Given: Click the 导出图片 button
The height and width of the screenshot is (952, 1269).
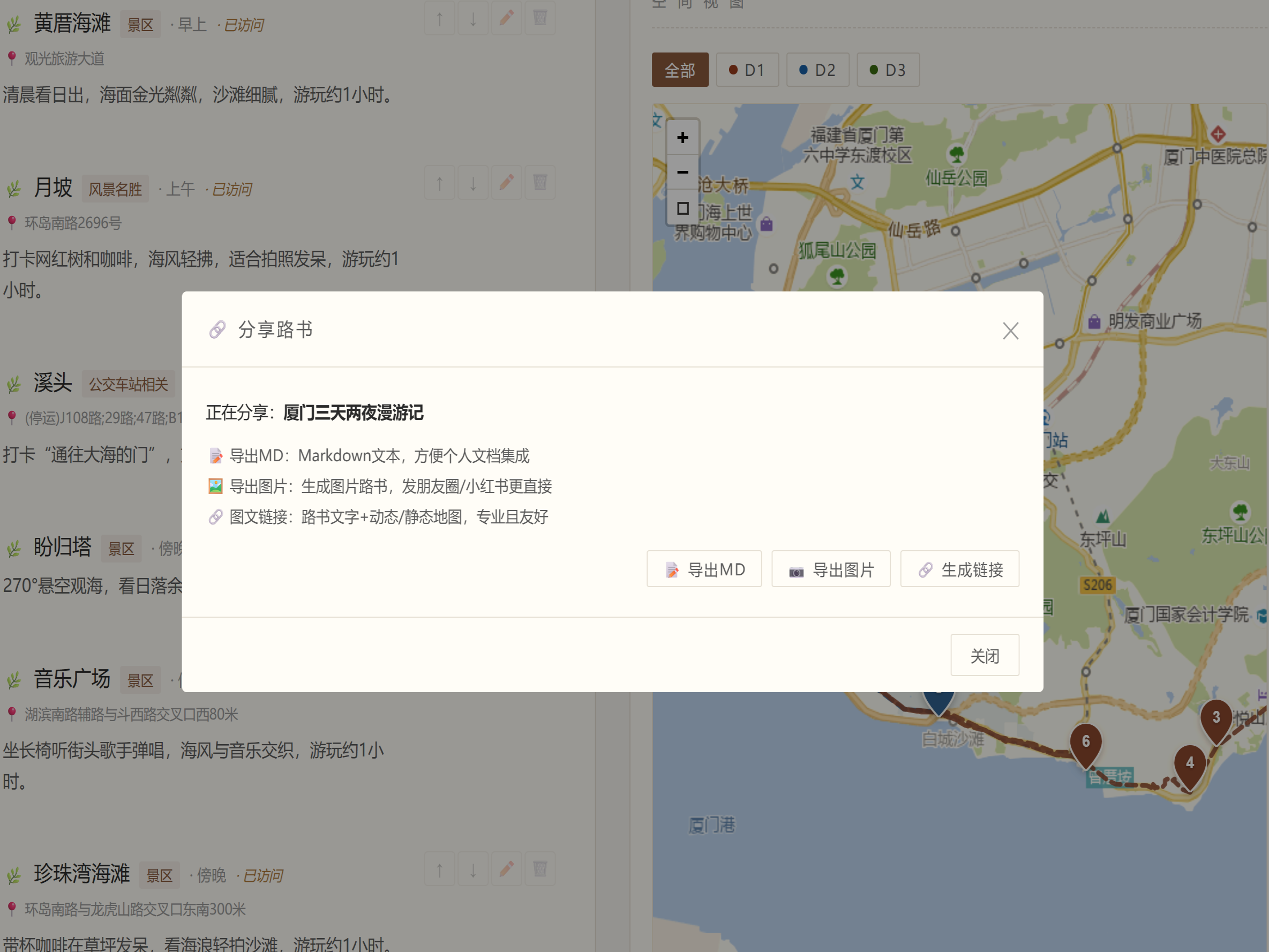Looking at the screenshot, I should click(x=831, y=569).
